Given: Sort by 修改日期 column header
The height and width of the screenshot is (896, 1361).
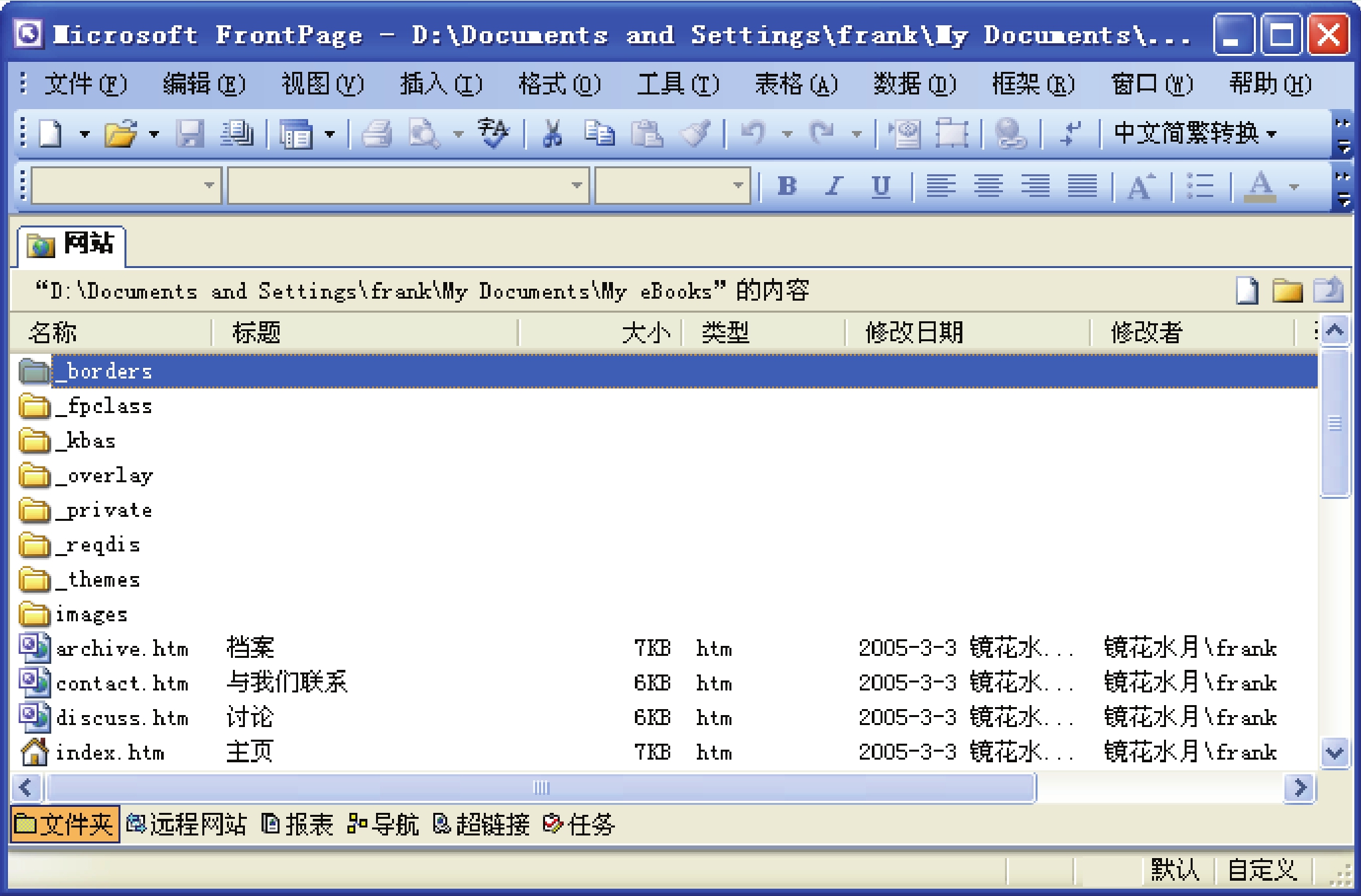Looking at the screenshot, I should point(967,332).
